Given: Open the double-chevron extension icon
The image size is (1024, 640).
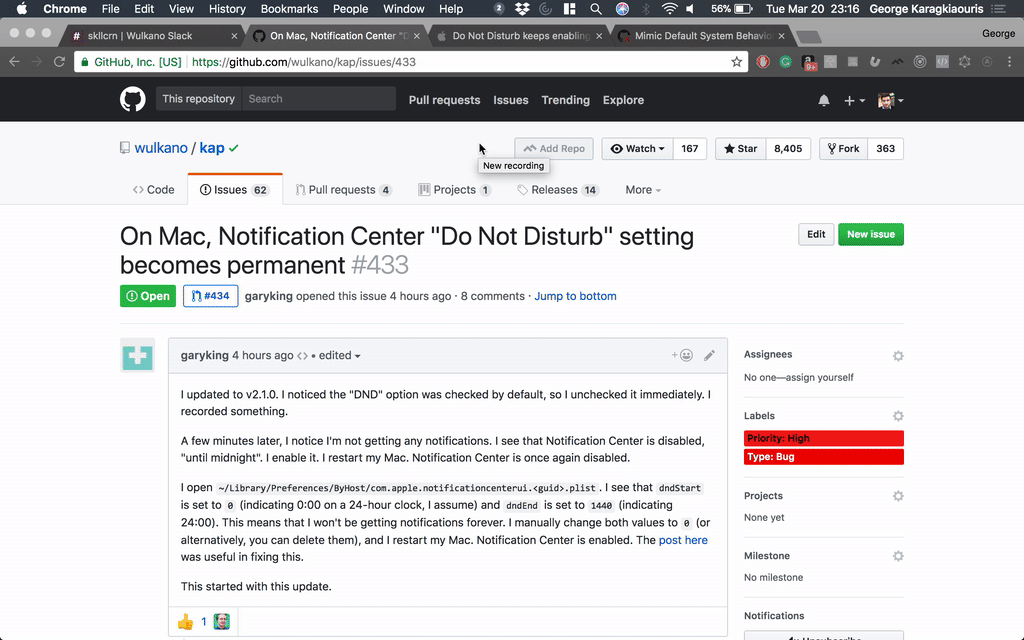Looking at the screenshot, I should [x=898, y=62].
